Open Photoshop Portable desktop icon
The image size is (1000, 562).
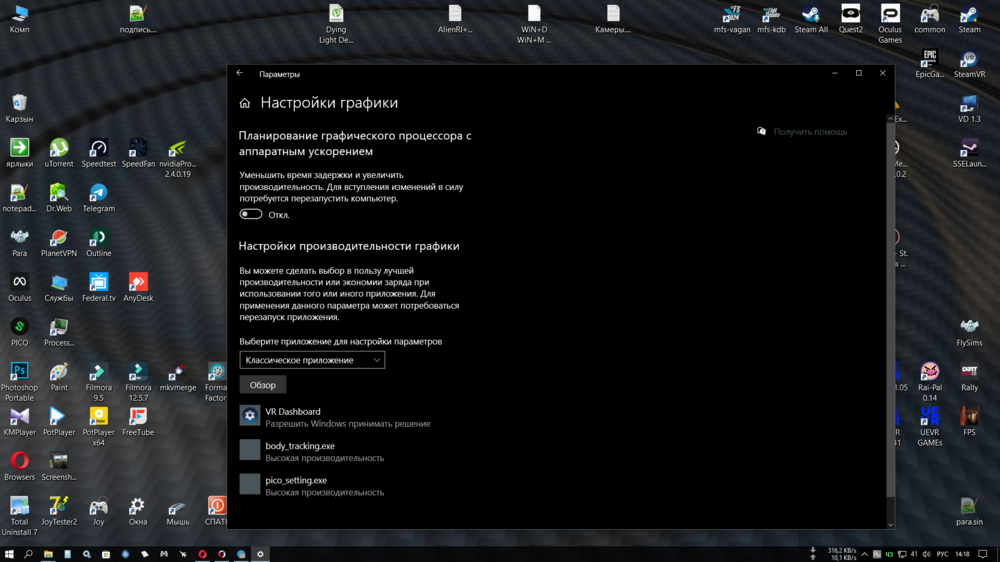[x=19, y=381]
